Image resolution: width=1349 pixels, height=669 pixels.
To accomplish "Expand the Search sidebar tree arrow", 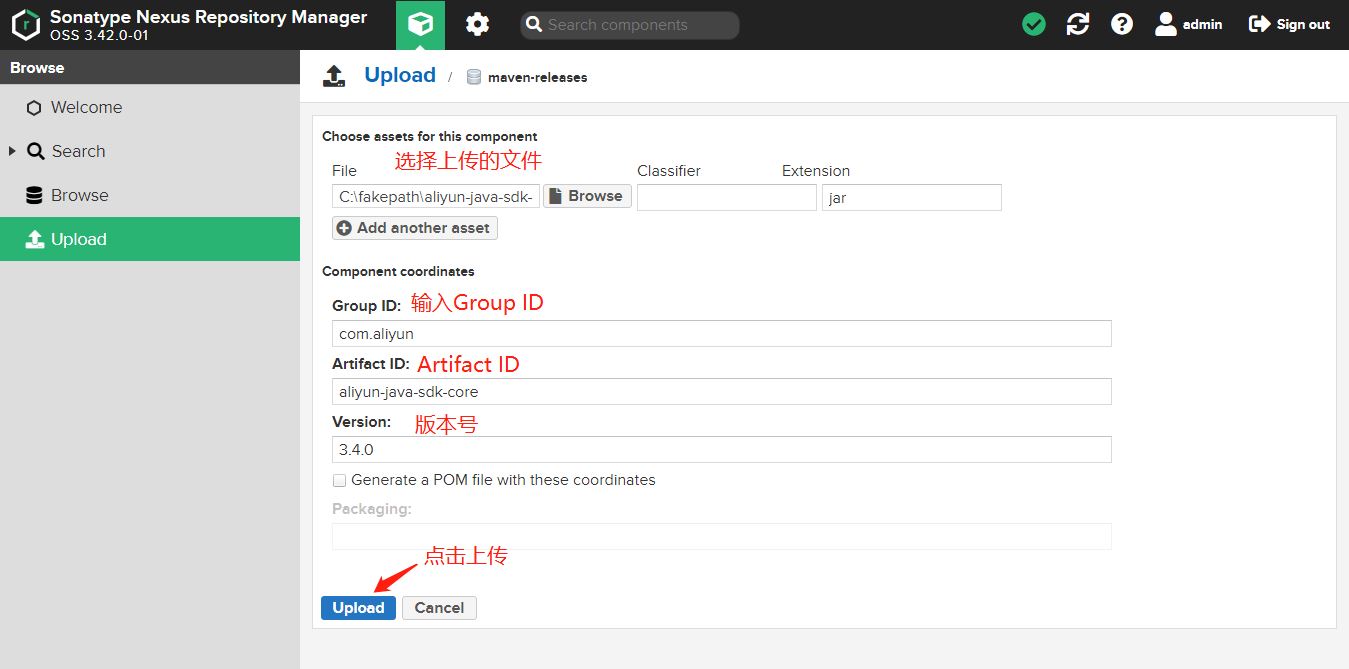I will click(x=12, y=151).
